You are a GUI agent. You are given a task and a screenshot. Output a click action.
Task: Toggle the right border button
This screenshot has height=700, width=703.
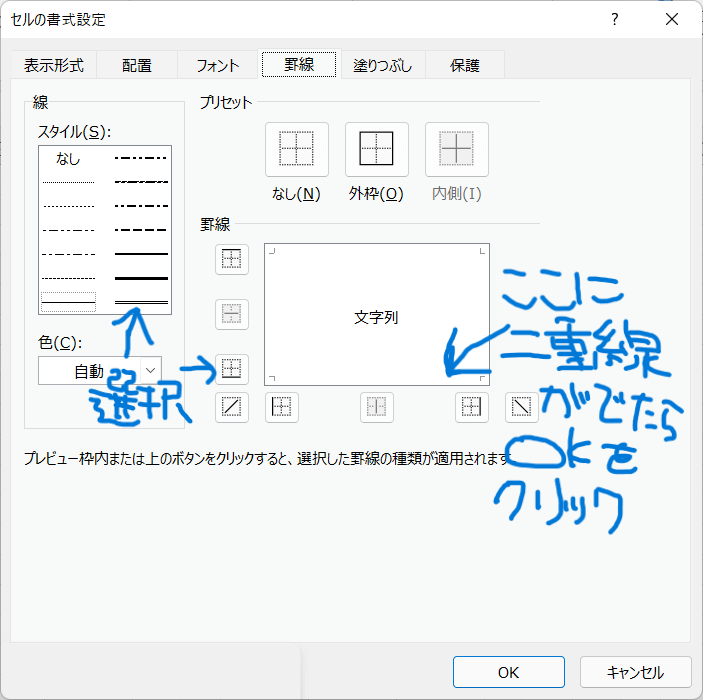[x=472, y=407]
